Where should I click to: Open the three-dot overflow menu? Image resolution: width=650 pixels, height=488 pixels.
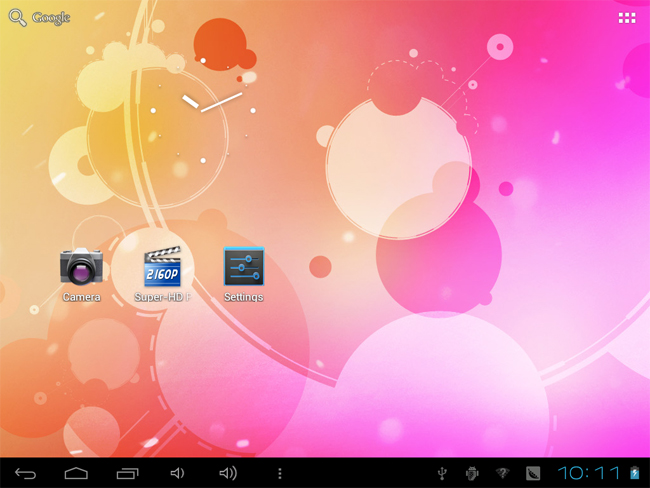click(x=280, y=473)
